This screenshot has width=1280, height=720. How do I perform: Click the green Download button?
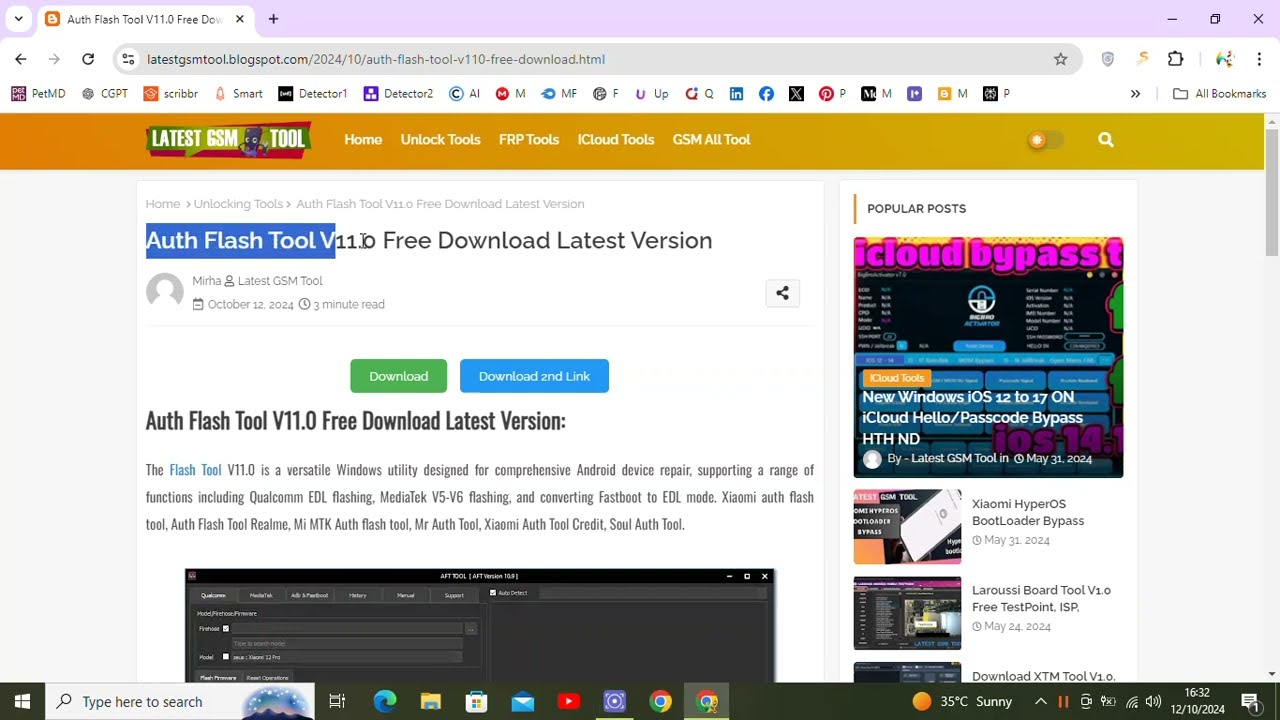[399, 376]
